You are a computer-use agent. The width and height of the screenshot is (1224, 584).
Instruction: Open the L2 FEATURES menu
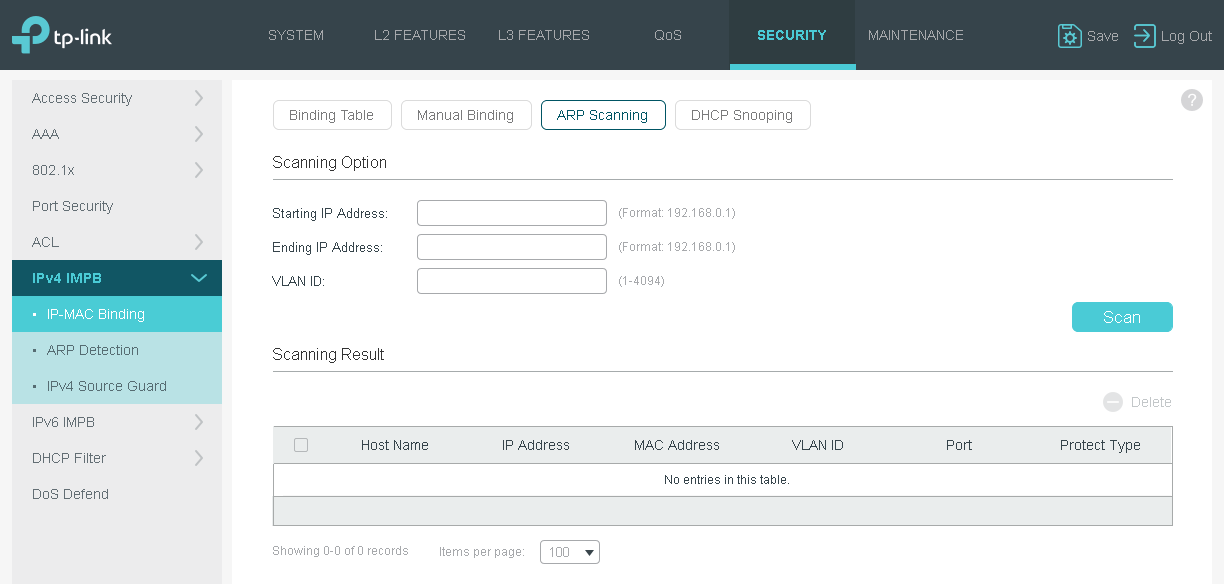tap(420, 35)
